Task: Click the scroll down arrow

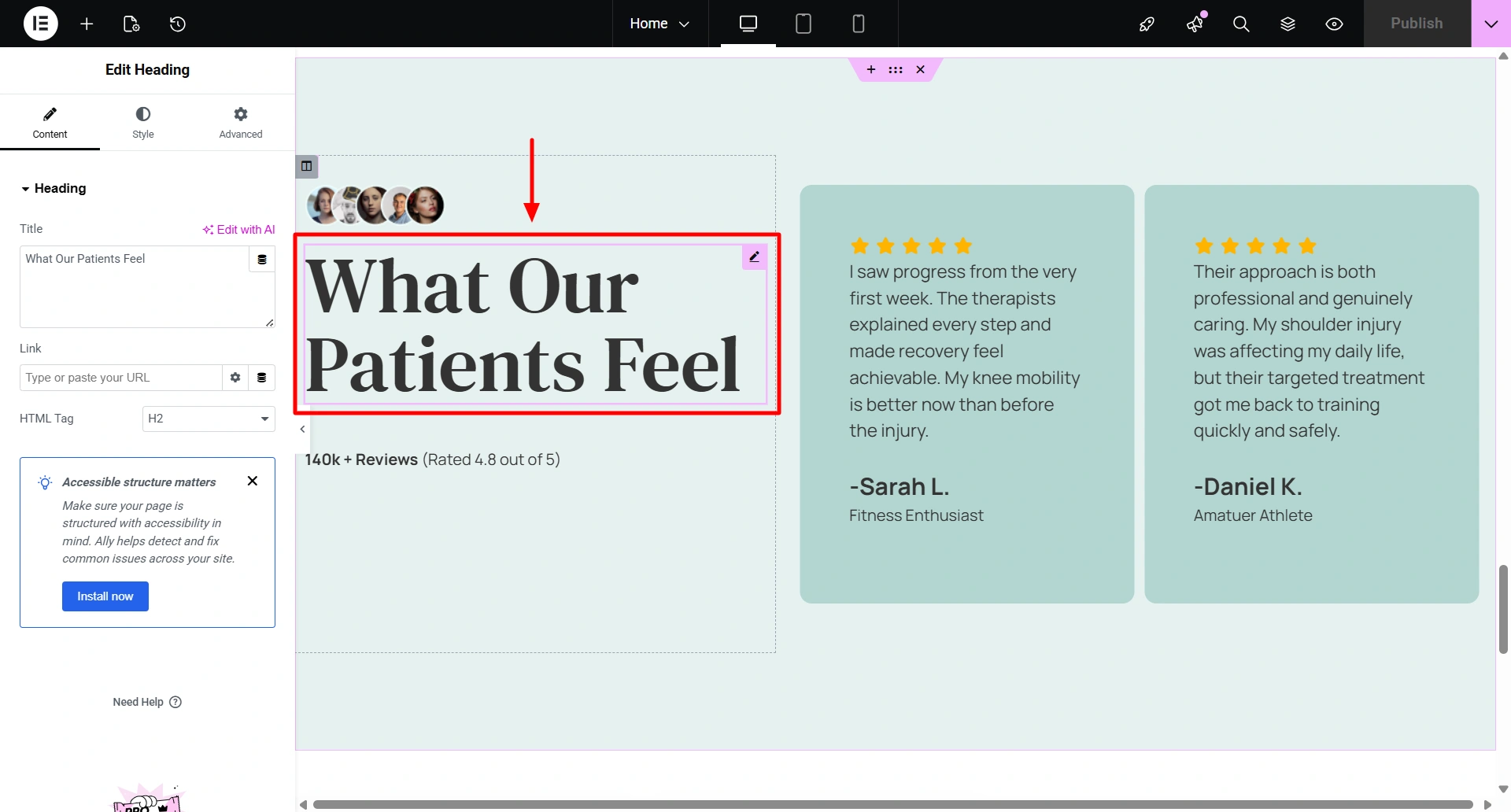Action: coord(1503,788)
